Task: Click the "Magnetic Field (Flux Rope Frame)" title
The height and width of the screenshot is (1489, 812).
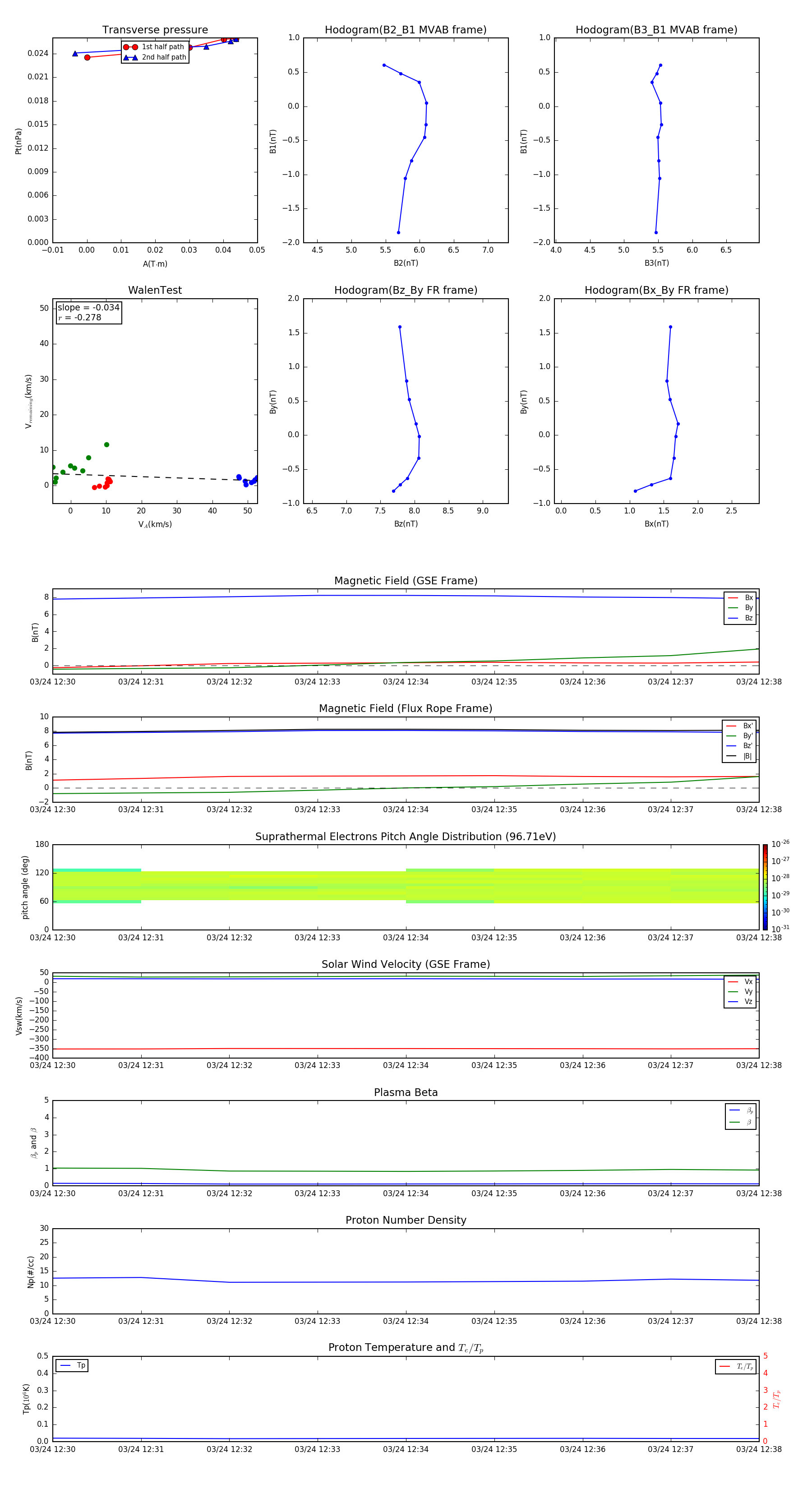Action: point(406,709)
